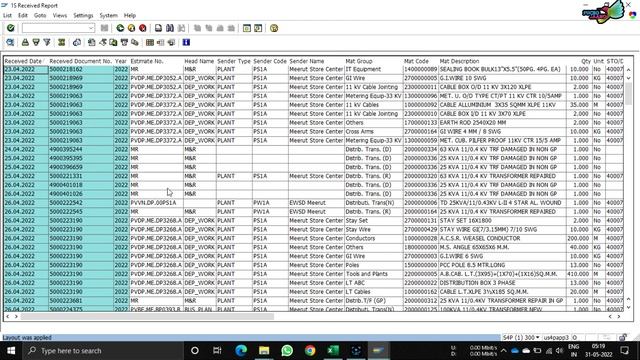Select the Qty column header

click(x=579, y=61)
